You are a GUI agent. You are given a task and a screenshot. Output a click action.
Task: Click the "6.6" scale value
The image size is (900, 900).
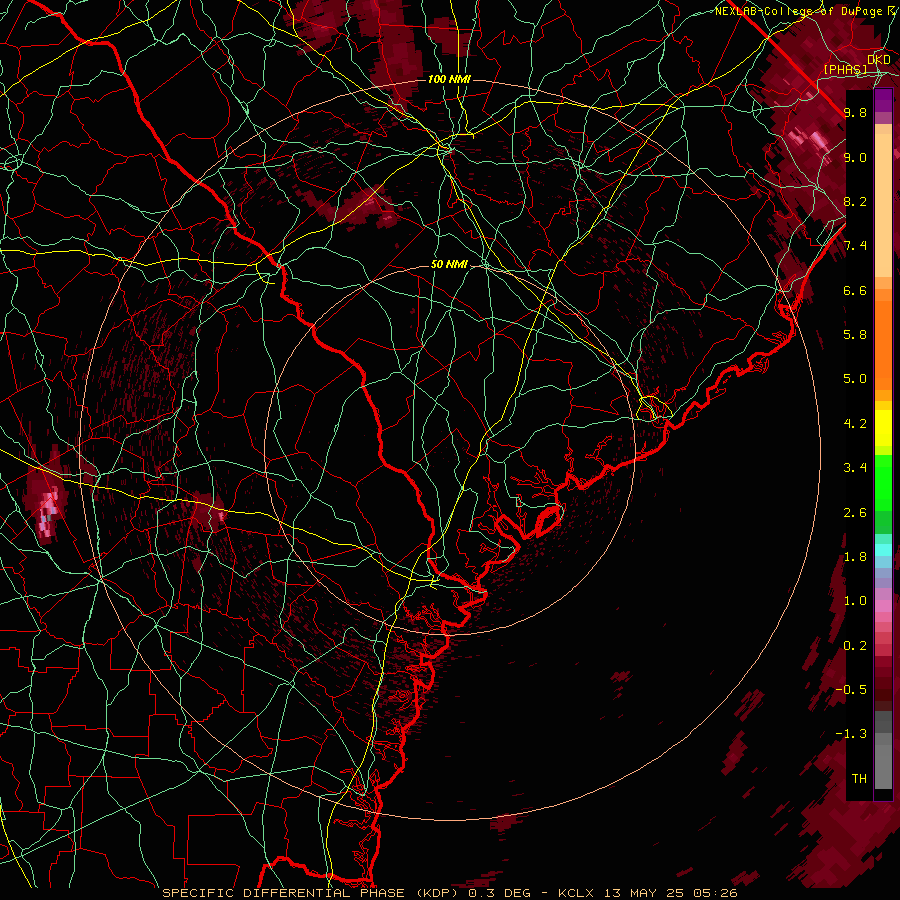[x=855, y=290]
